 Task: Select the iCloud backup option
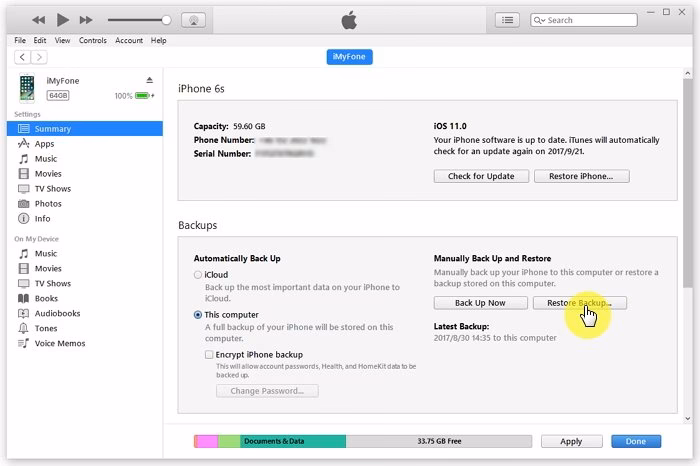click(198, 274)
